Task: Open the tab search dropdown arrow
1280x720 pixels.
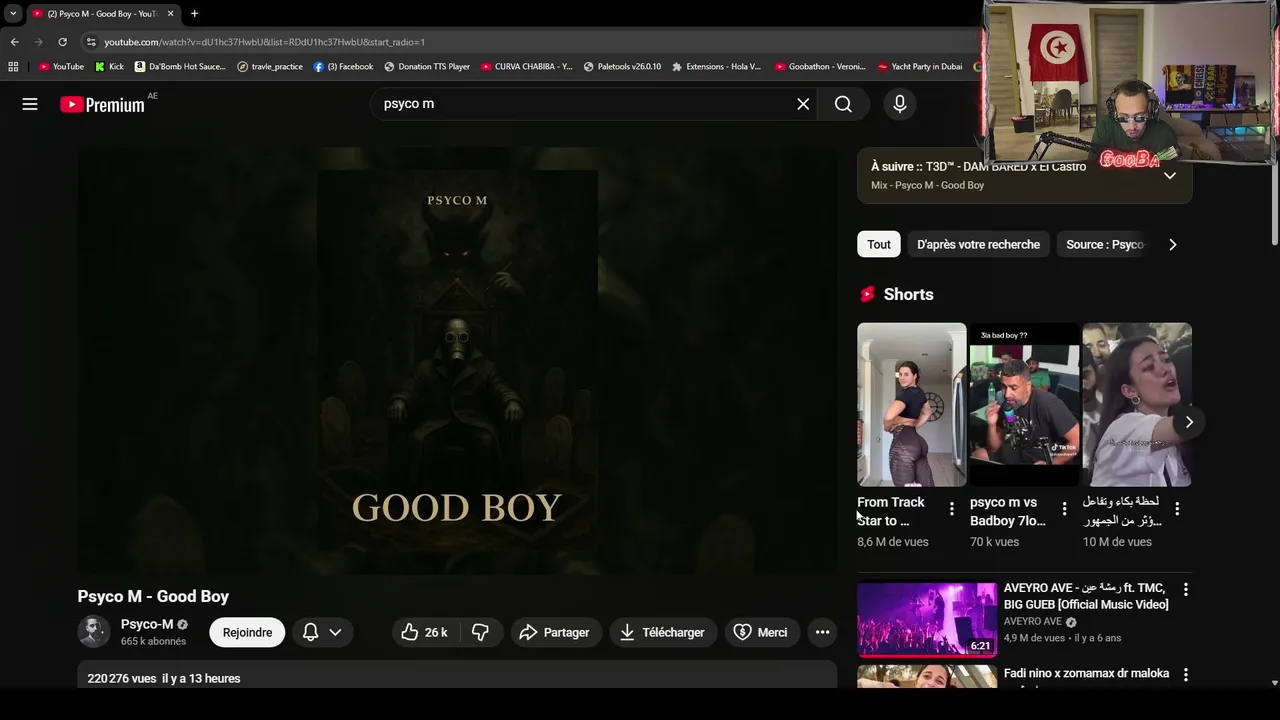Action: tap(13, 13)
